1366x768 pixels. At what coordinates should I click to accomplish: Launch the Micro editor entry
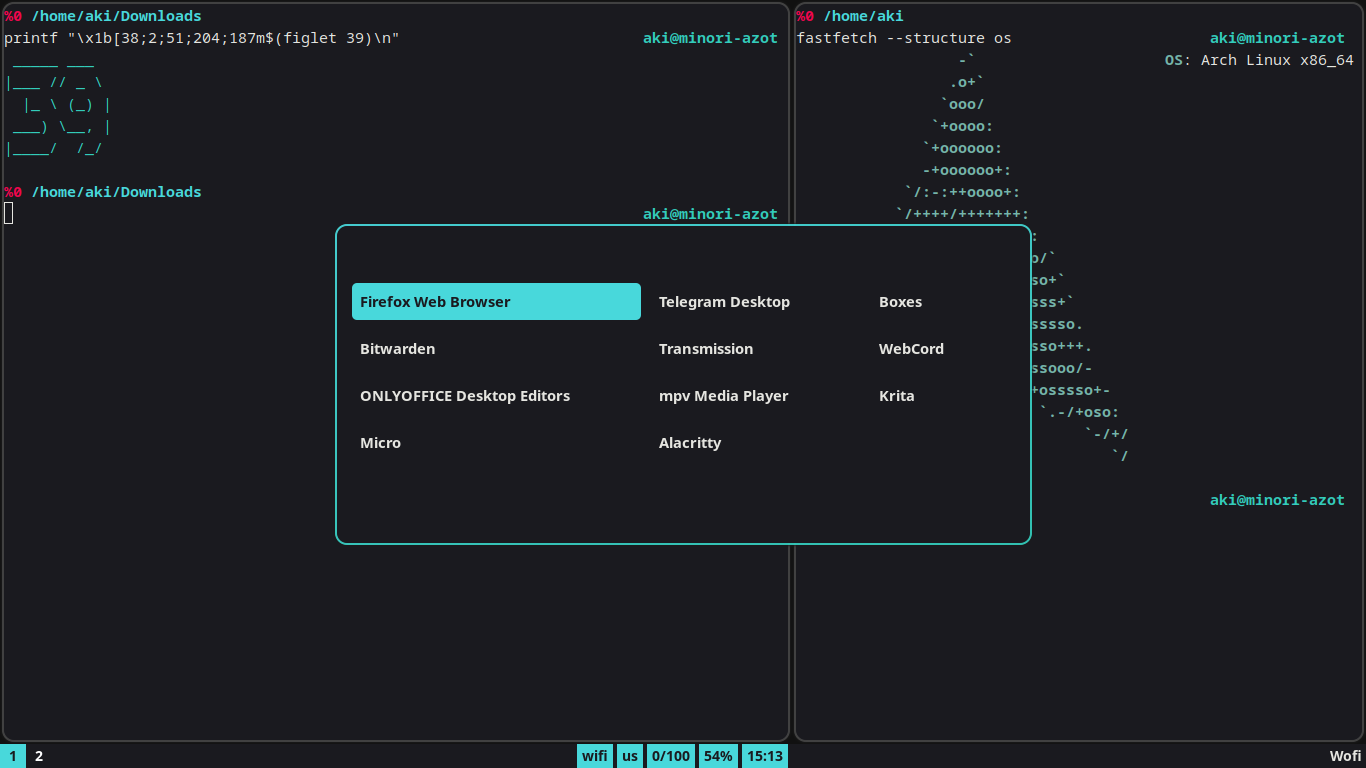click(x=380, y=443)
